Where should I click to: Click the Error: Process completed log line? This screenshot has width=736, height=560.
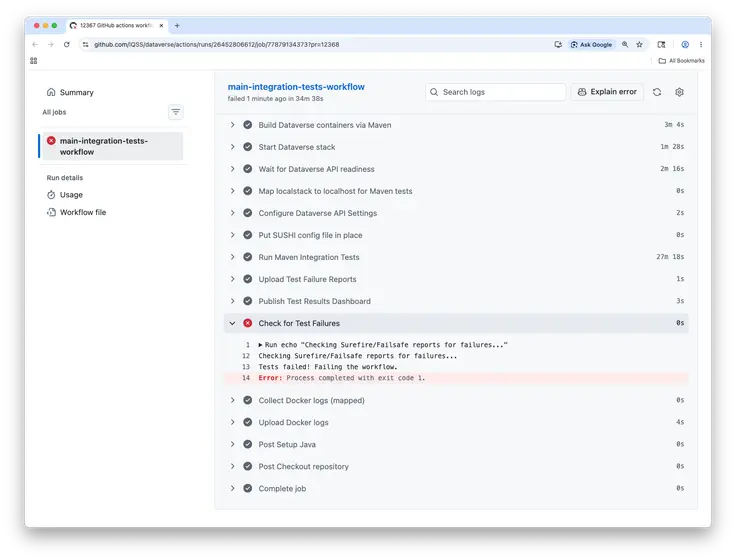click(456, 378)
